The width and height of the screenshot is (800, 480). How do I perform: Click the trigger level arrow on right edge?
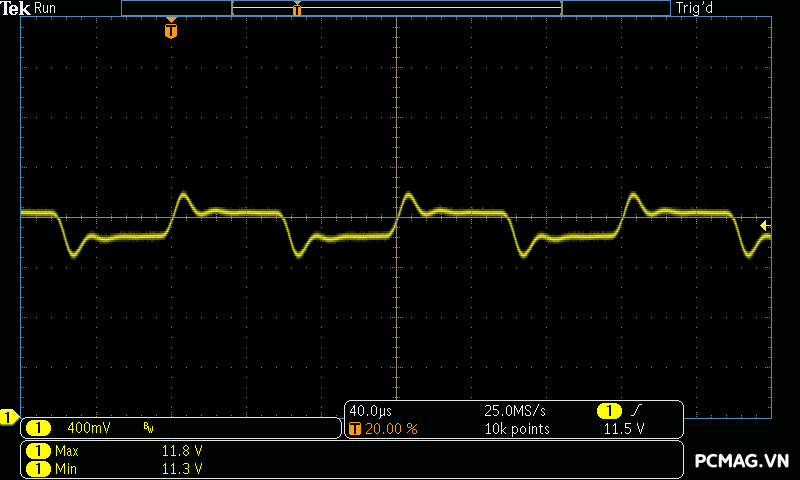[765, 225]
